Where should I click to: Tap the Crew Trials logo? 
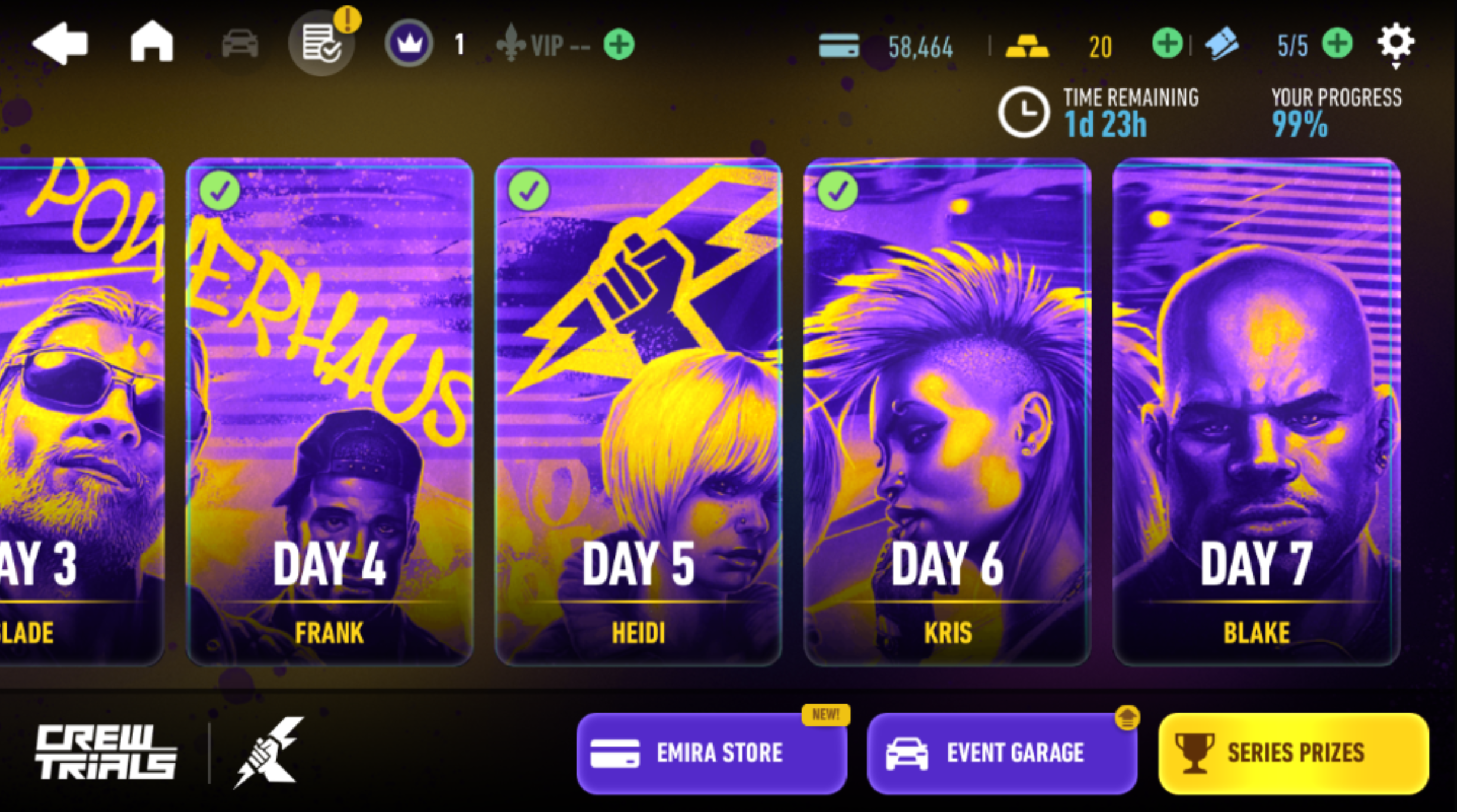[x=105, y=752]
